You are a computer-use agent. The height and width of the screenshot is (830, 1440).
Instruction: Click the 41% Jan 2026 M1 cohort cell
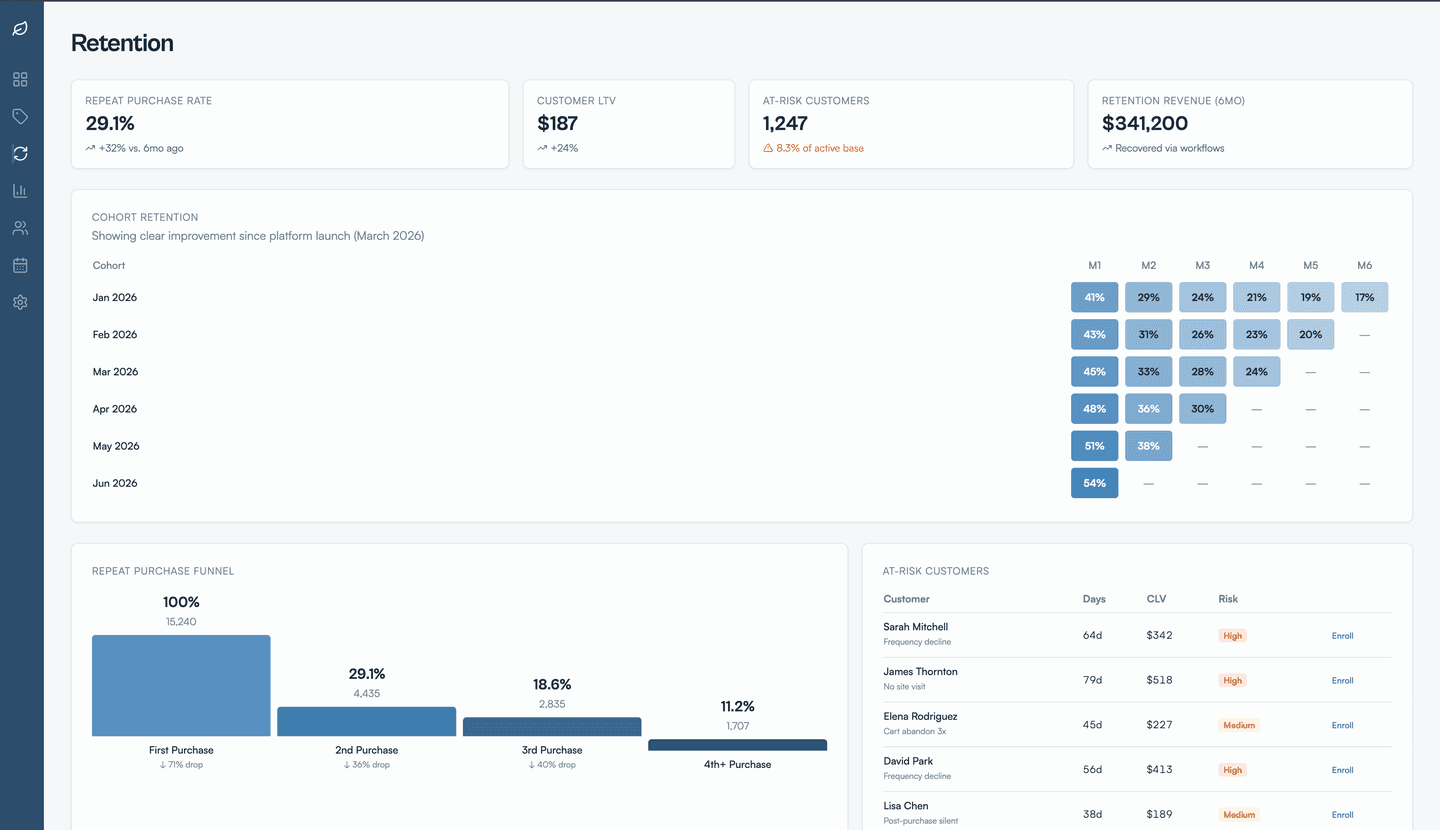point(1094,297)
